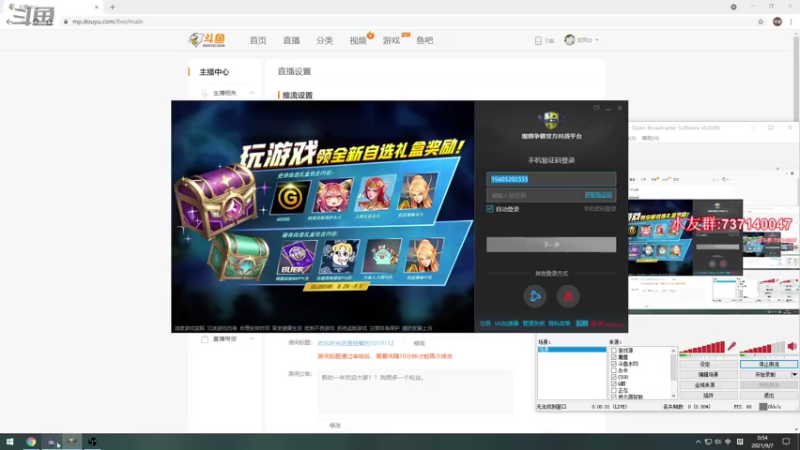Click the 设定 settings button in OBS
This screenshot has width=800, height=450.
[x=708, y=364]
